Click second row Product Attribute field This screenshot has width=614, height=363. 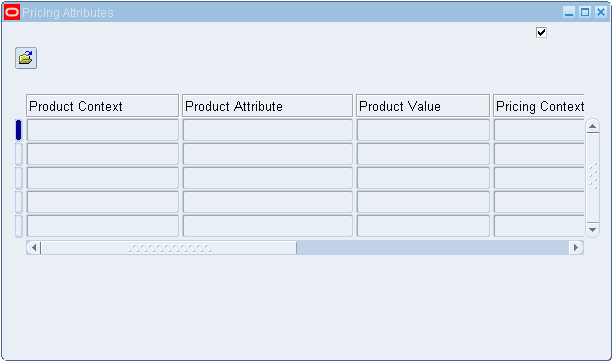click(268, 154)
